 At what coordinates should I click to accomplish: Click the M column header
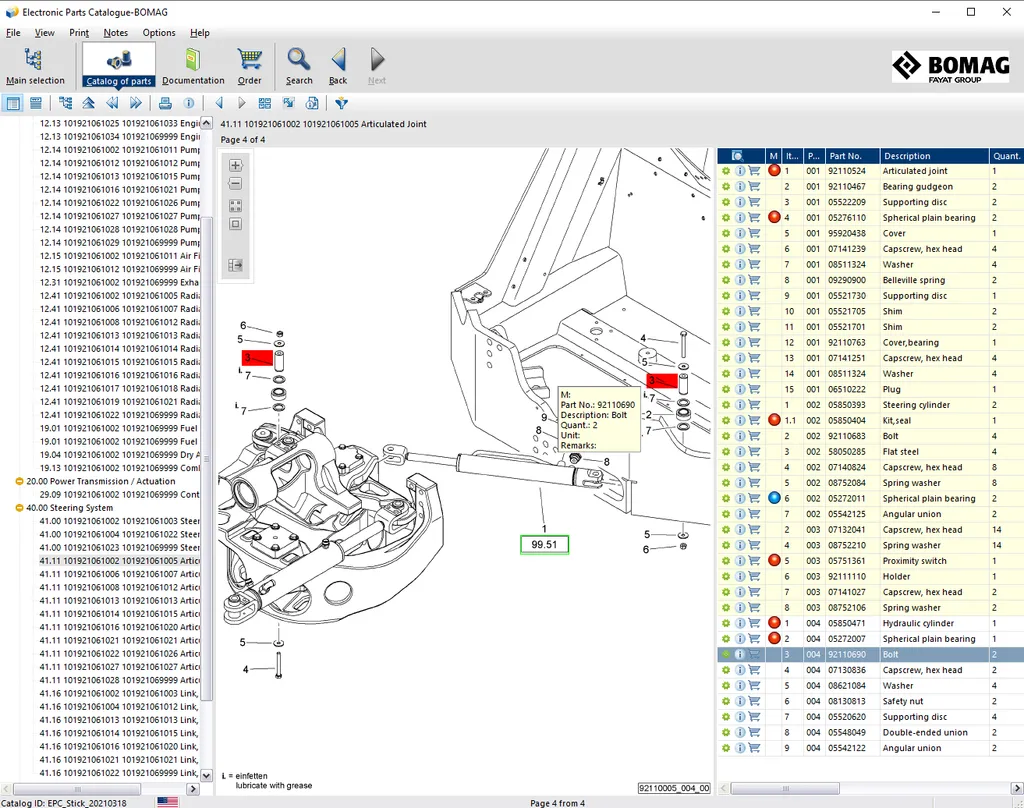click(774, 156)
